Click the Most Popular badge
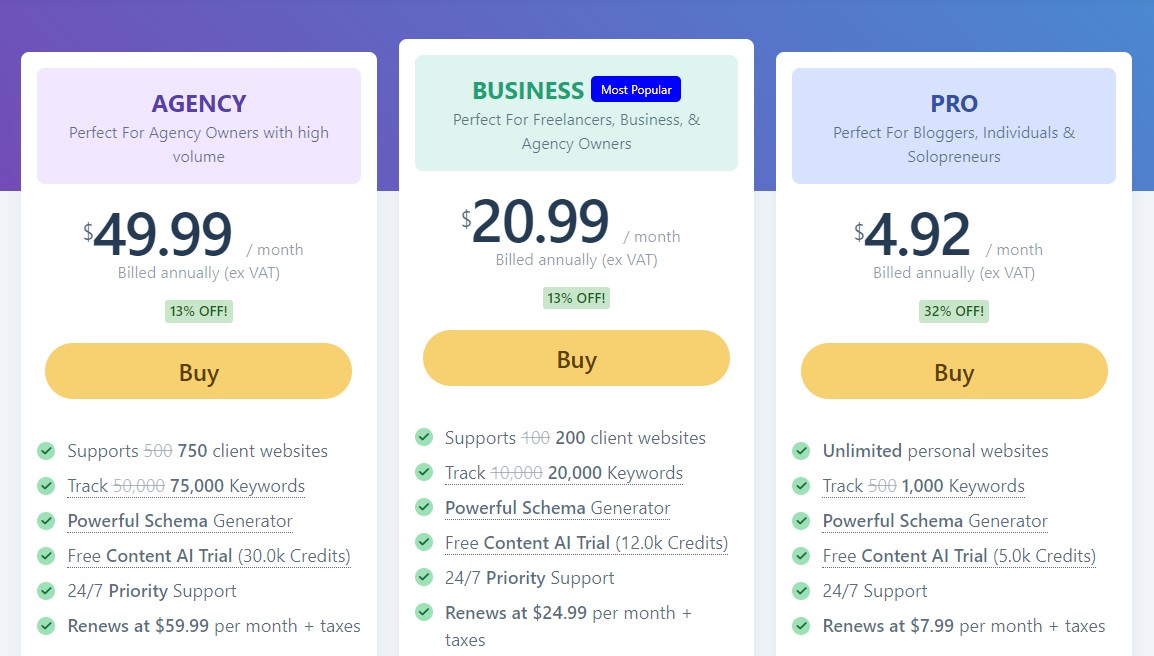Image resolution: width=1154 pixels, height=656 pixels. [636, 89]
